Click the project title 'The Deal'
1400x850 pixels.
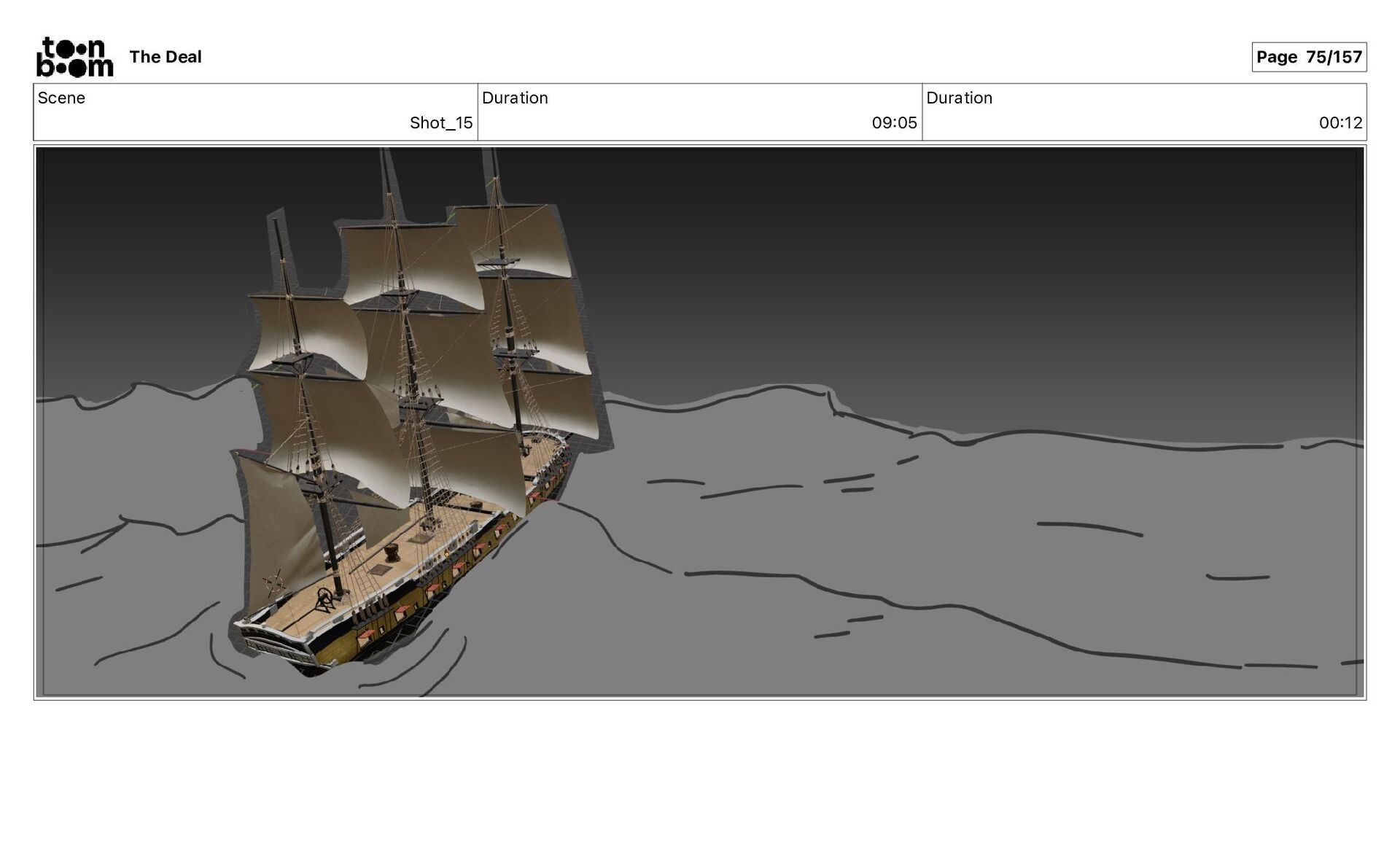[166, 57]
